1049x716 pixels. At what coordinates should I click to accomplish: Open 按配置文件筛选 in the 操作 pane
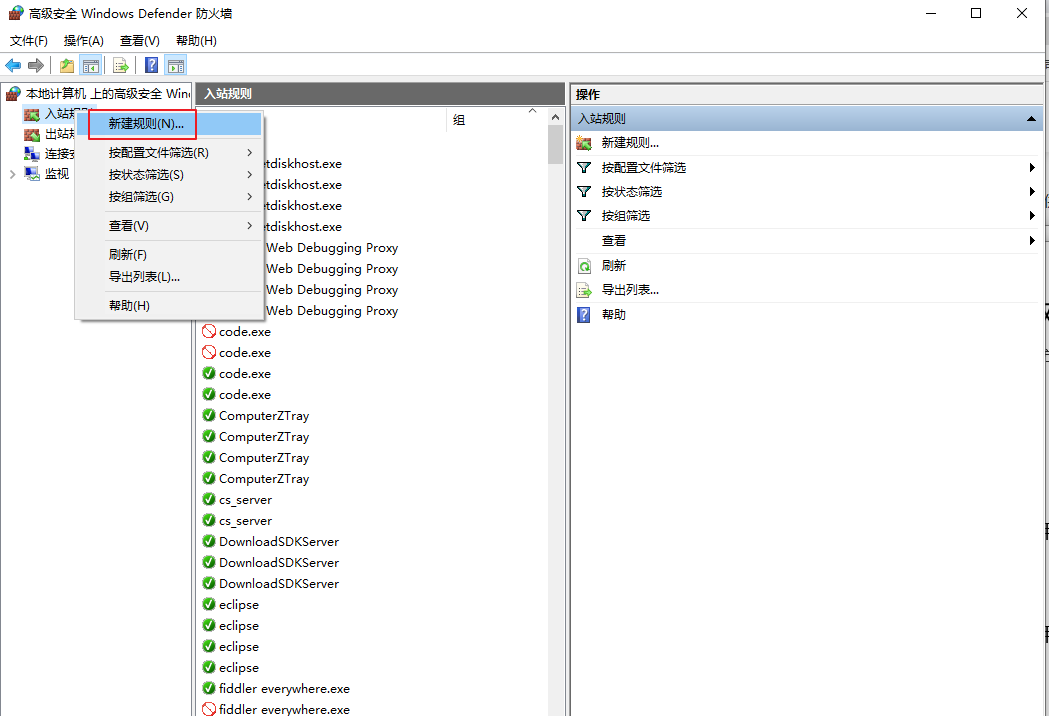[x=807, y=167]
